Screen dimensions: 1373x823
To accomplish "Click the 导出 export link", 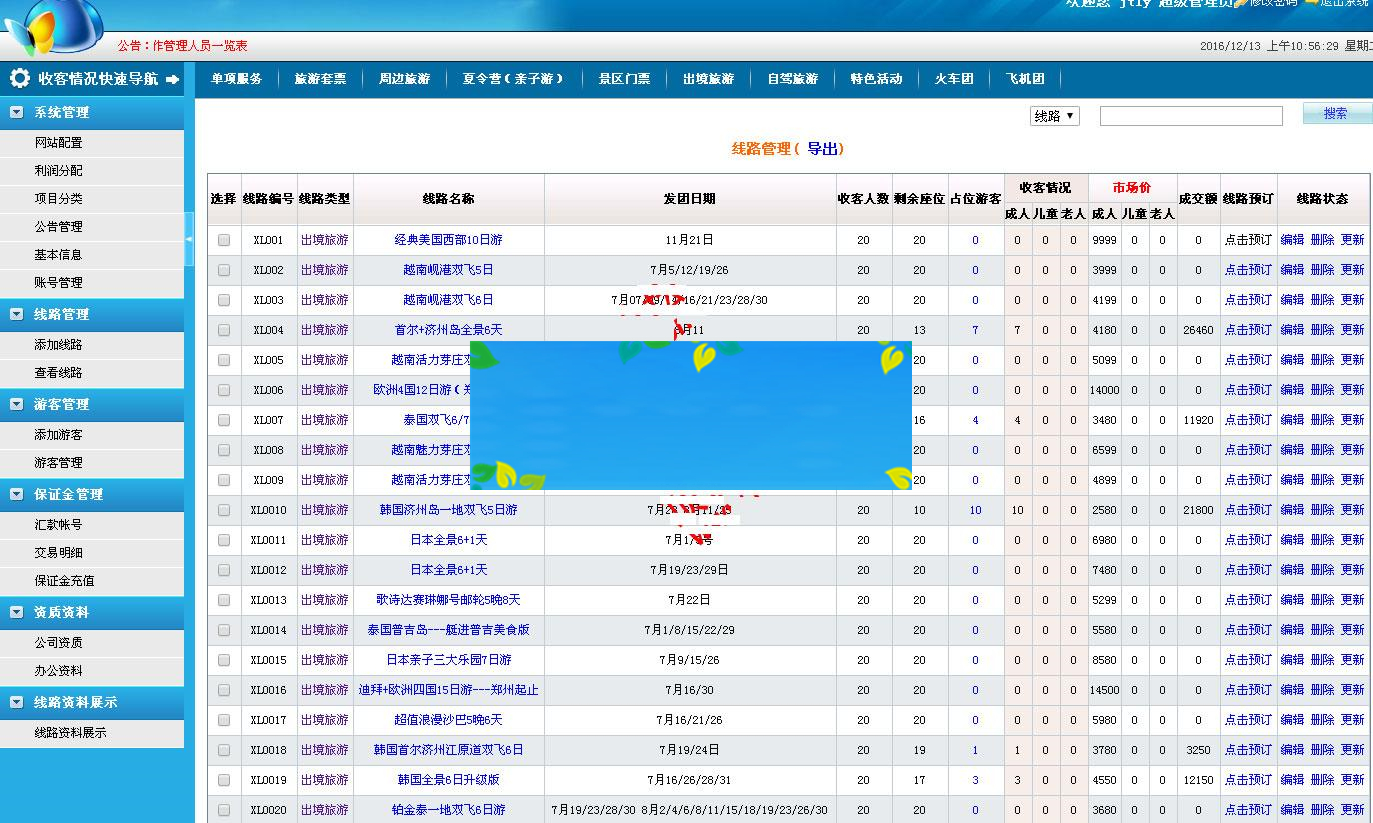I will coord(823,149).
